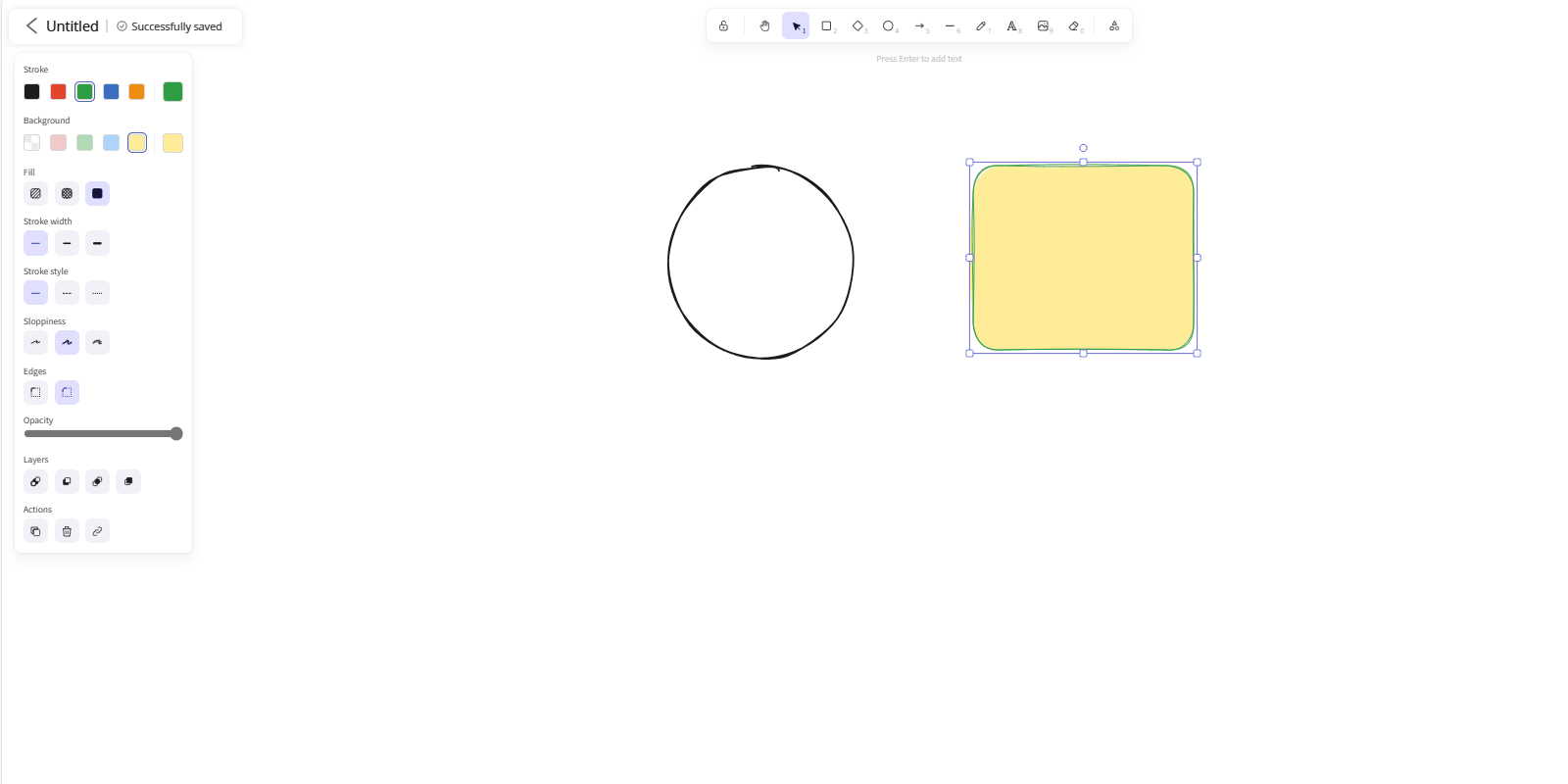The width and height of the screenshot is (1568, 784).
Task: Pick the Draw pencil tool
Action: point(981,26)
